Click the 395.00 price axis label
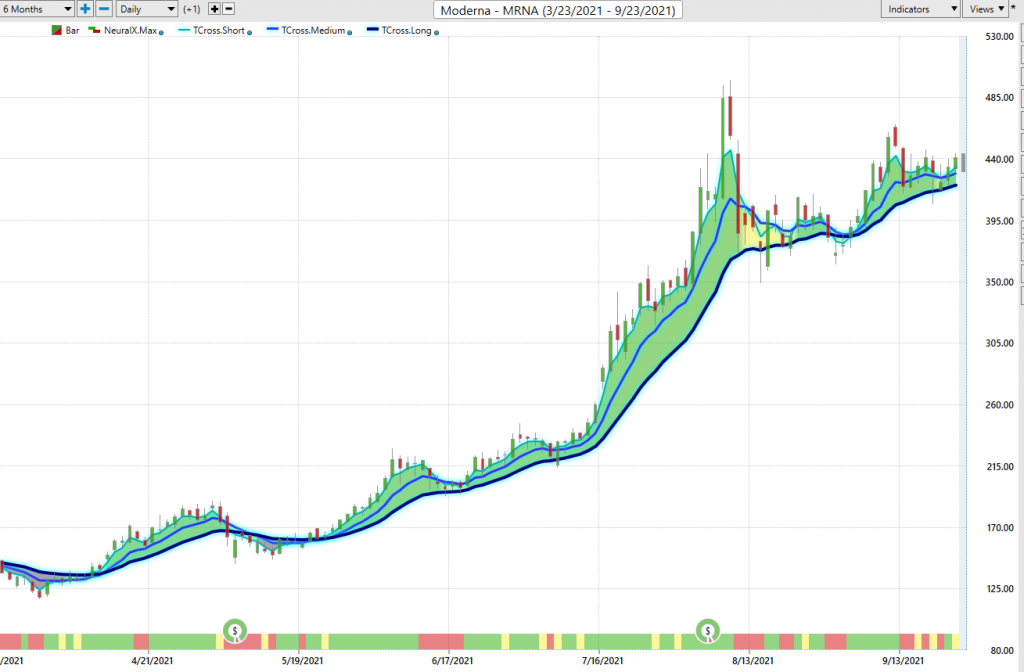This screenshot has height=672, width=1024. (x=999, y=221)
